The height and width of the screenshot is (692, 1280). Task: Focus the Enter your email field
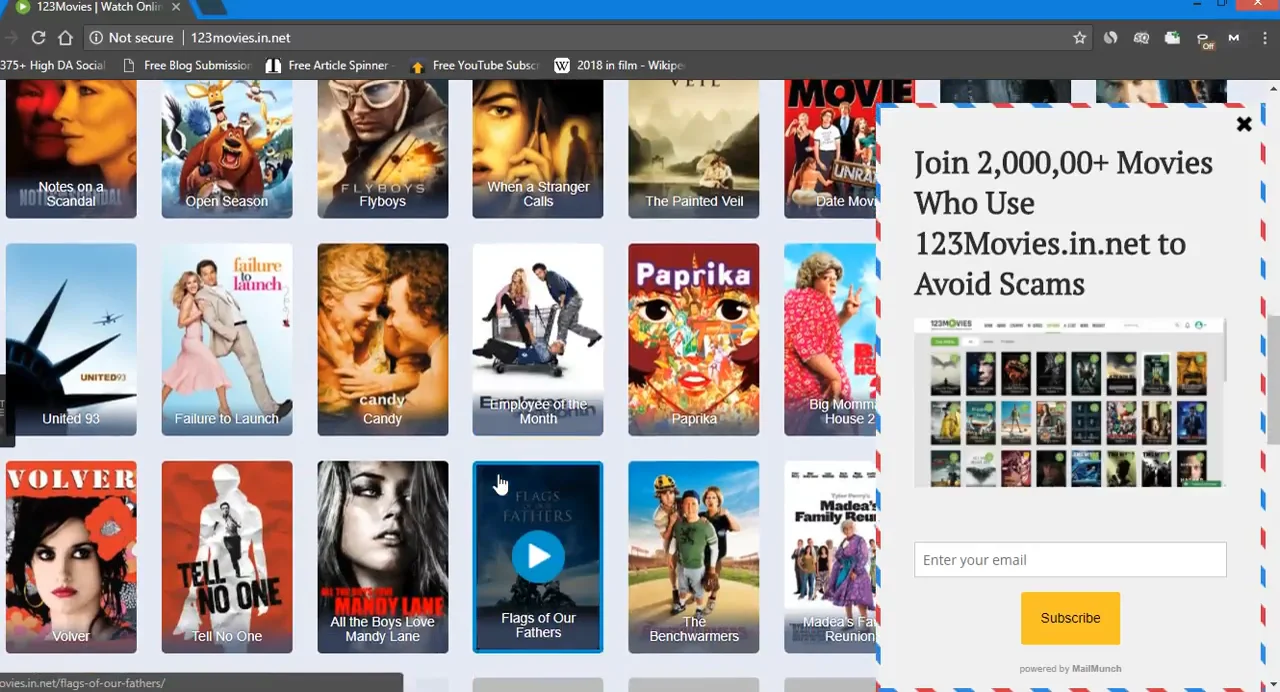pyautogui.click(x=1070, y=560)
